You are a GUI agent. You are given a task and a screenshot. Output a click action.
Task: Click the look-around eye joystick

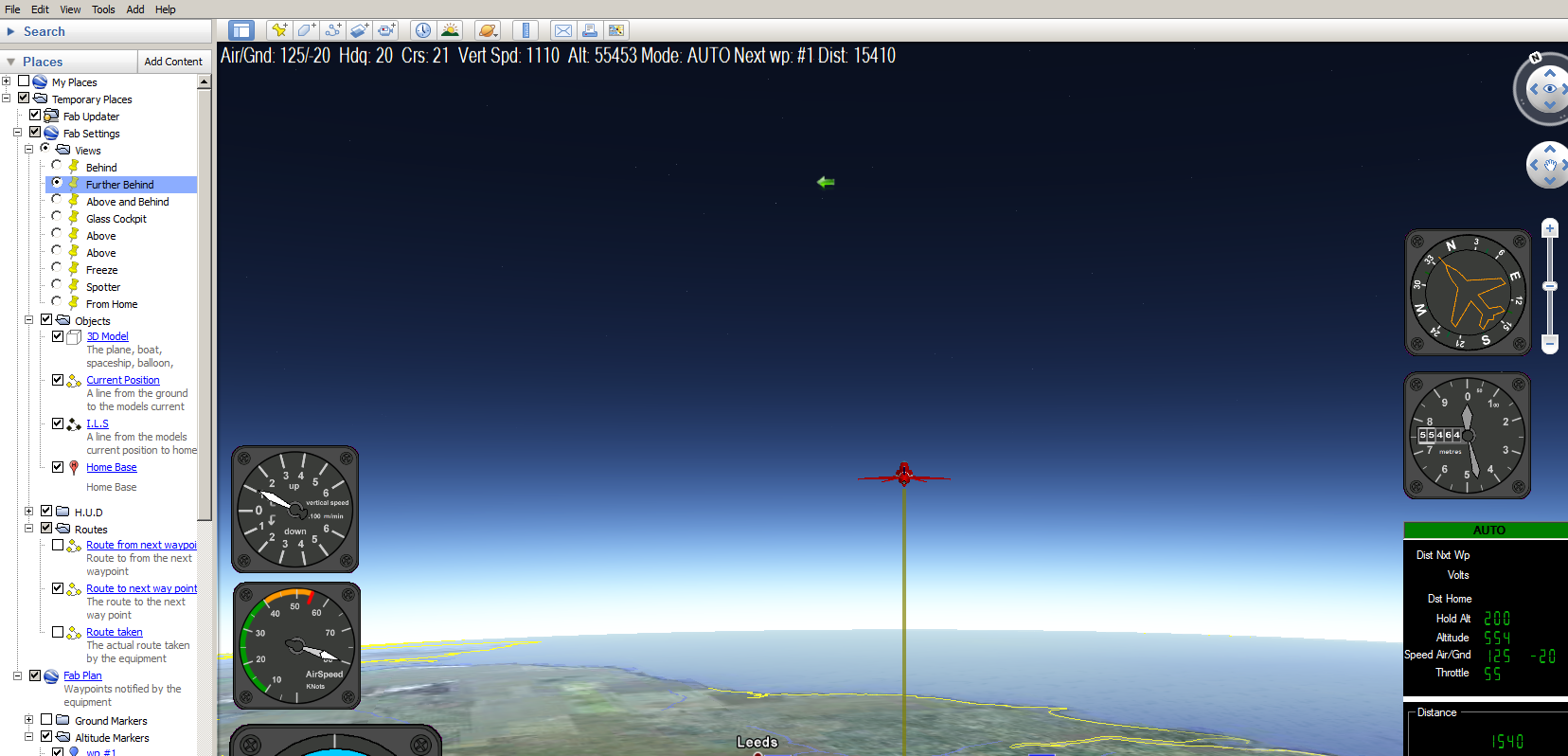1550,89
